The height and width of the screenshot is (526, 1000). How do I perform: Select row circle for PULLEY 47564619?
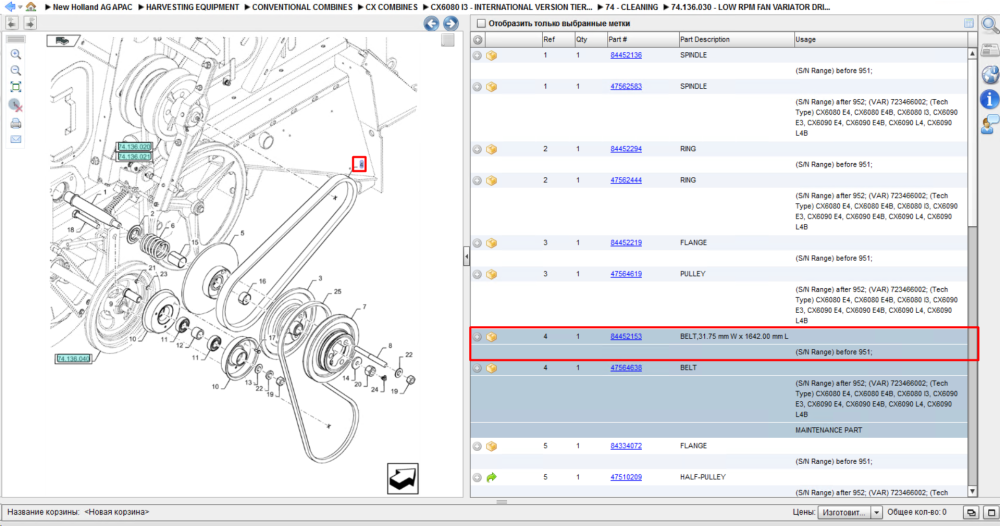pyautogui.click(x=477, y=274)
